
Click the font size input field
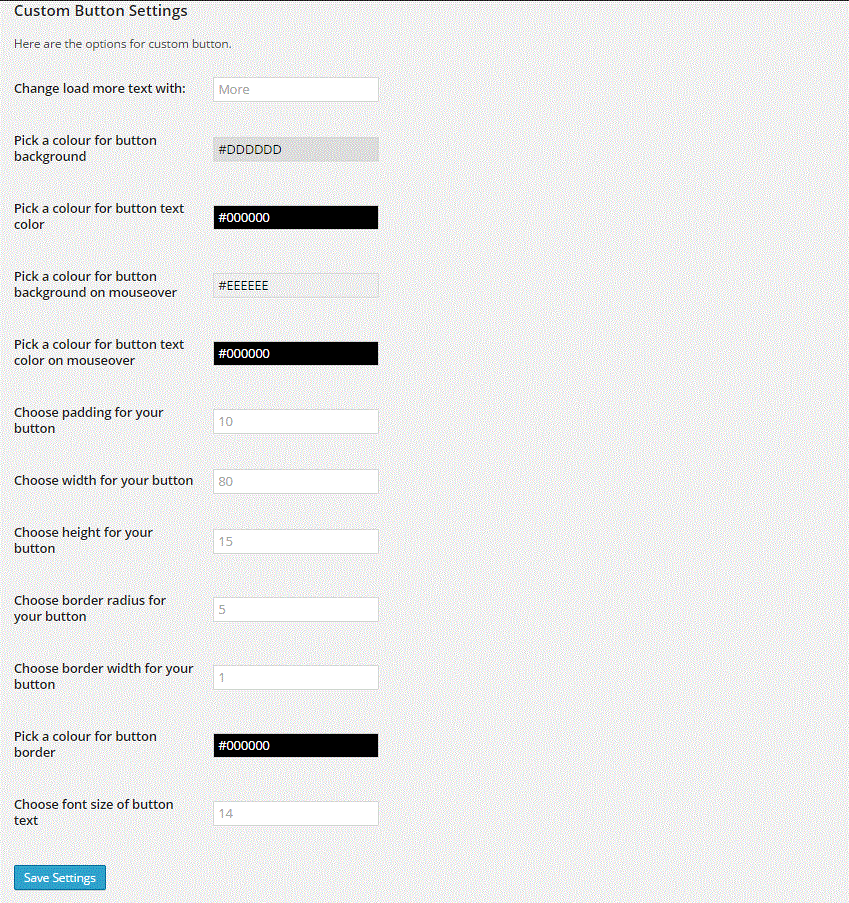point(295,813)
